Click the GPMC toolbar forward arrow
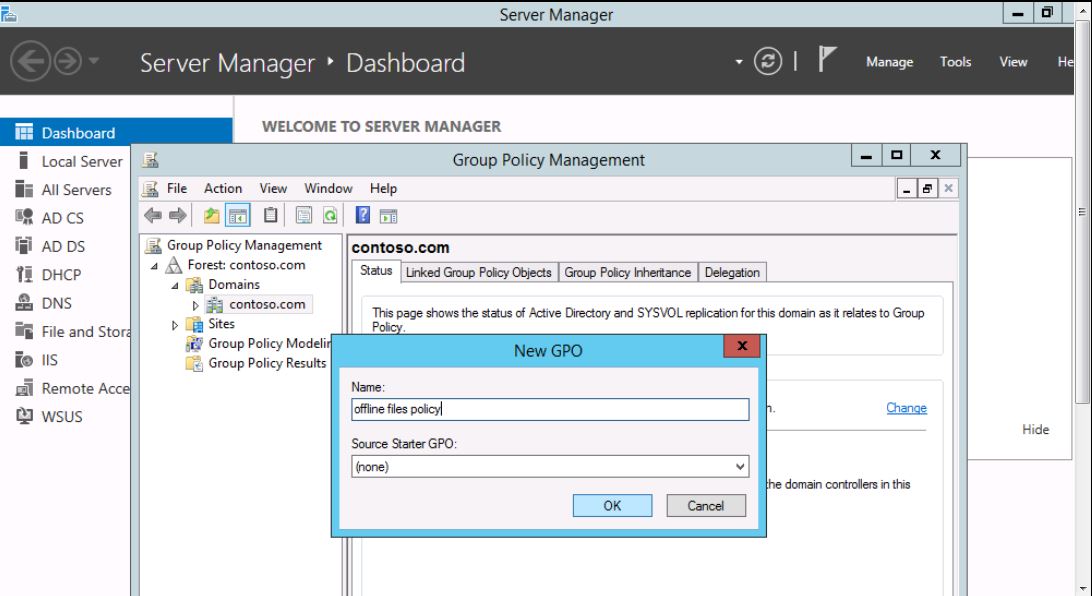The width and height of the screenshot is (1092, 596). [x=178, y=215]
